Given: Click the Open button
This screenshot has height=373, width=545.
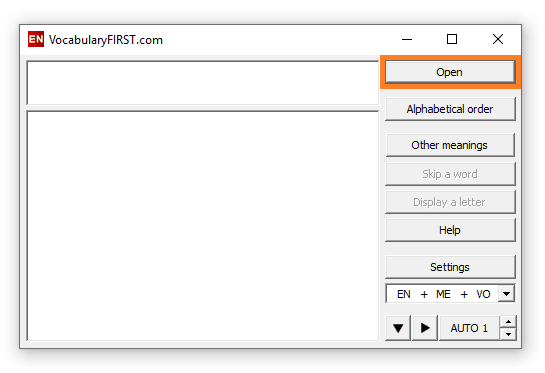Looking at the screenshot, I should pyautogui.click(x=450, y=72).
